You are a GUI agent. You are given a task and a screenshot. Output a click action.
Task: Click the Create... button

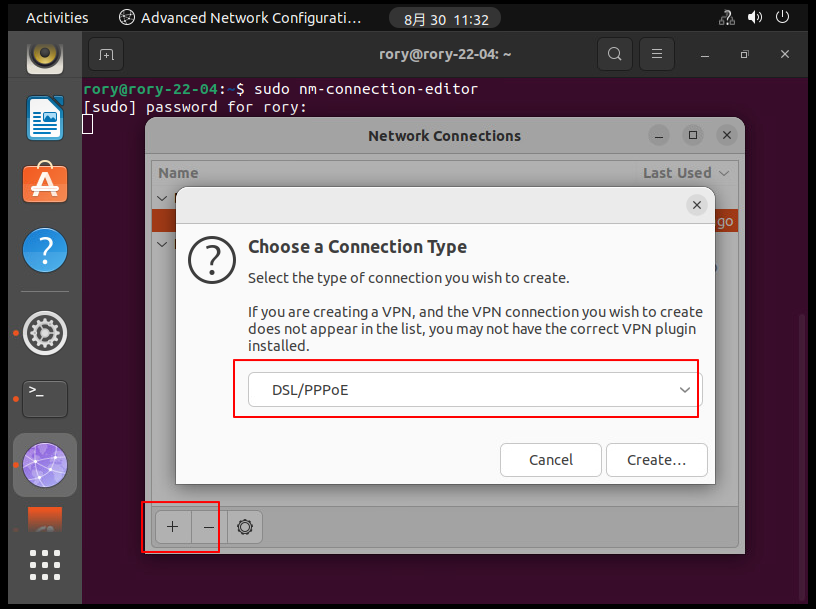(656, 460)
